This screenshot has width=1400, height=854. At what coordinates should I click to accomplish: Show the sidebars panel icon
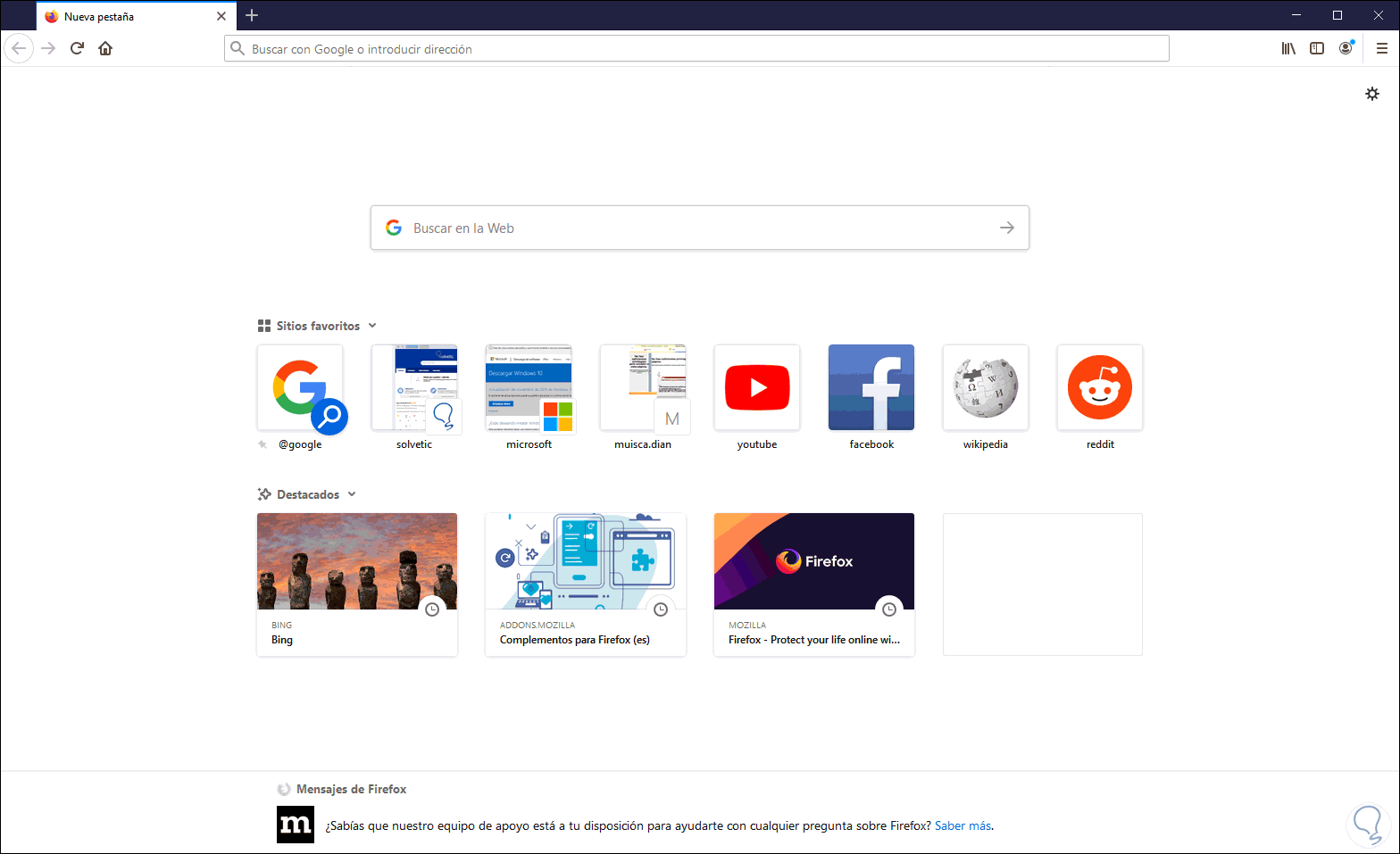click(x=1317, y=48)
